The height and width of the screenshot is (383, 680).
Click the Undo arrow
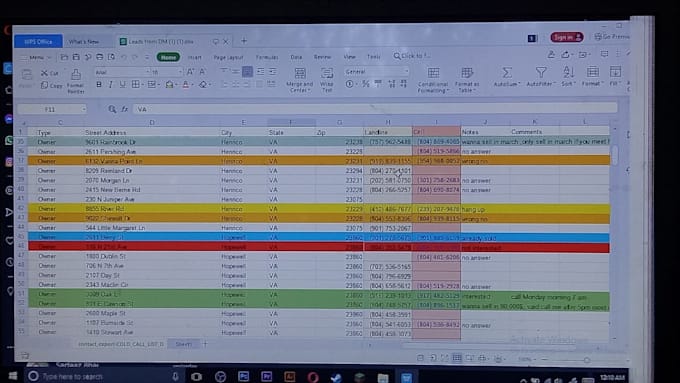tap(124, 57)
